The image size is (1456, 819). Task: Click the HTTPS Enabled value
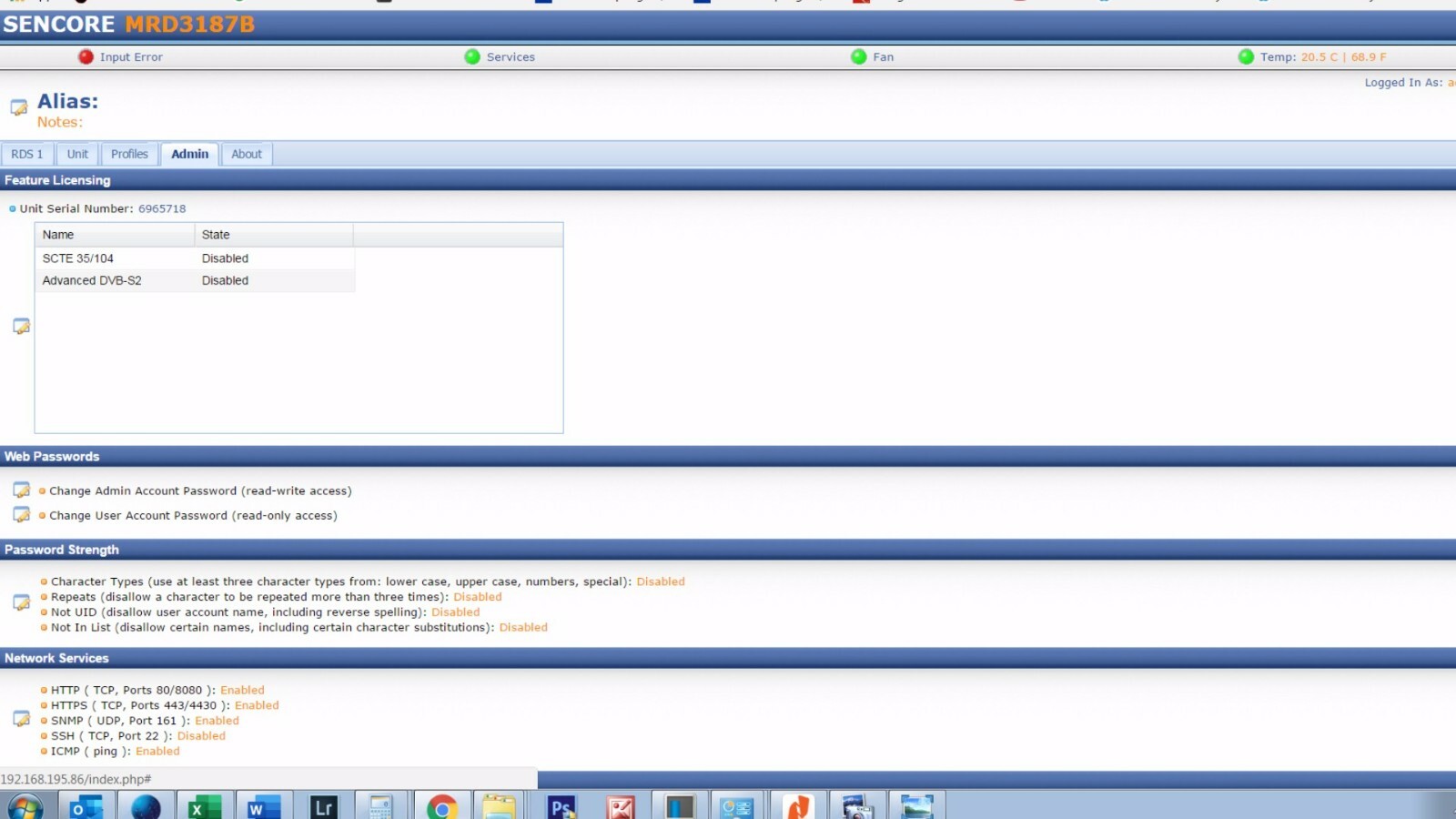coord(257,705)
